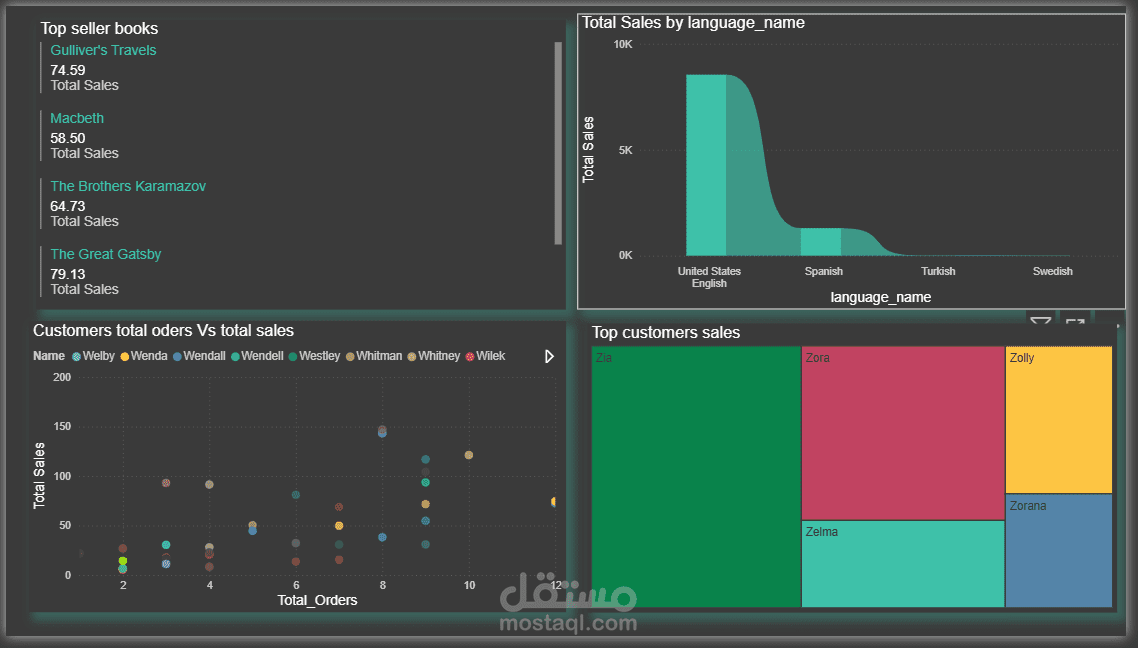Highlight Whitman in the scatter legend
This screenshot has height=648, width=1138.
pos(374,356)
